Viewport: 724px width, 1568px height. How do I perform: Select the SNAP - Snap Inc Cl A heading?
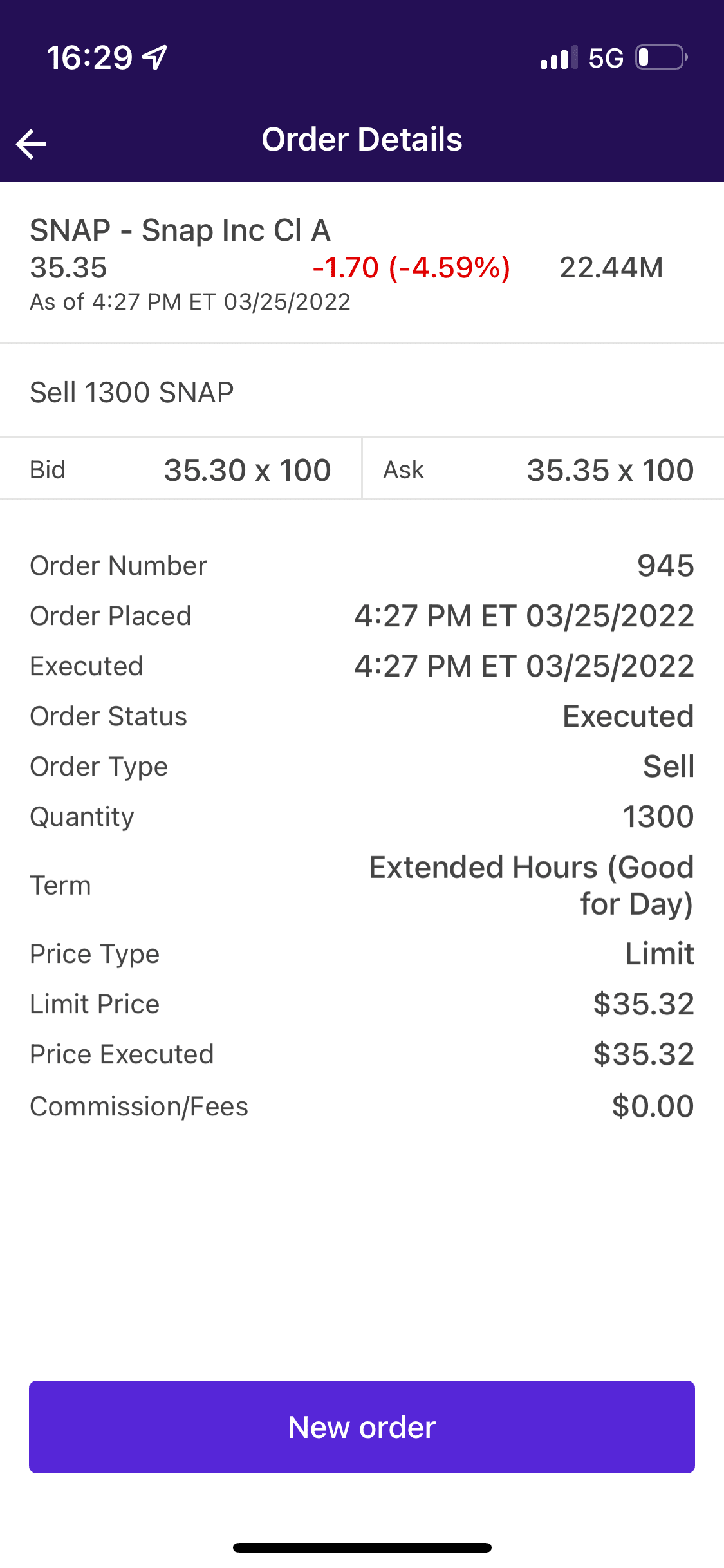point(180,230)
